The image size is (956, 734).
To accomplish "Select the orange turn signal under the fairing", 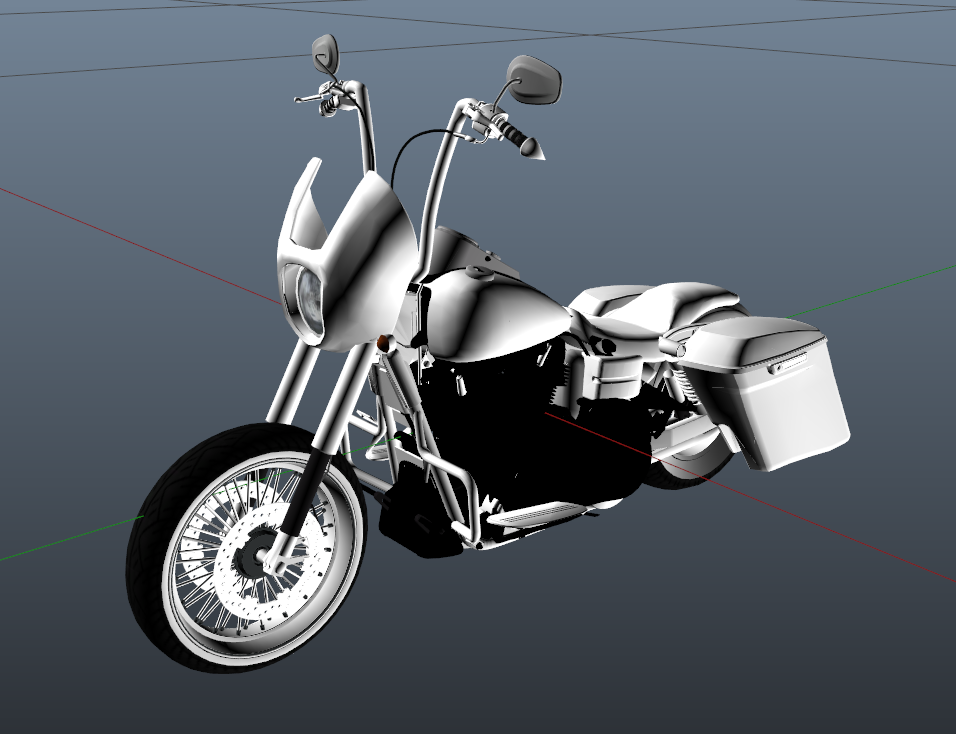I will click(x=383, y=343).
